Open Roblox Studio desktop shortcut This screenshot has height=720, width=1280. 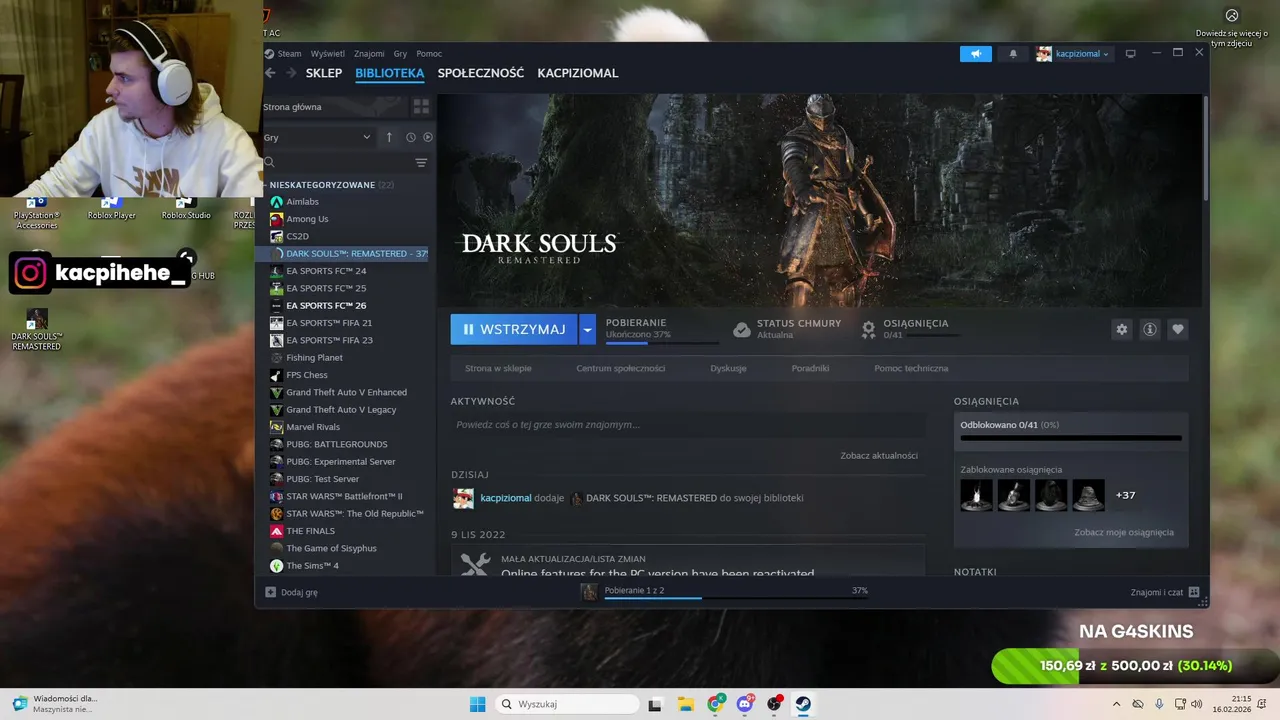click(186, 207)
